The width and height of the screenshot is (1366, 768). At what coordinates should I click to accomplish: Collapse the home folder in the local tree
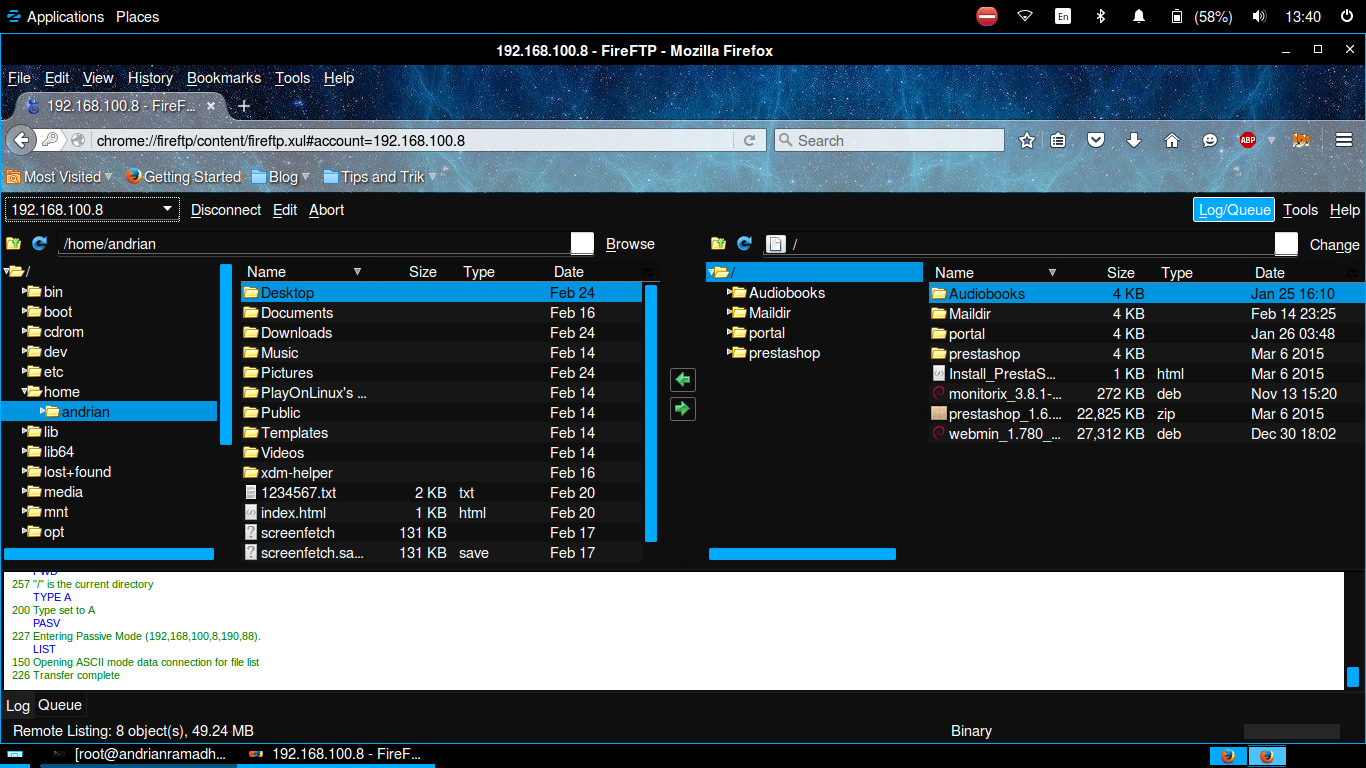25,391
